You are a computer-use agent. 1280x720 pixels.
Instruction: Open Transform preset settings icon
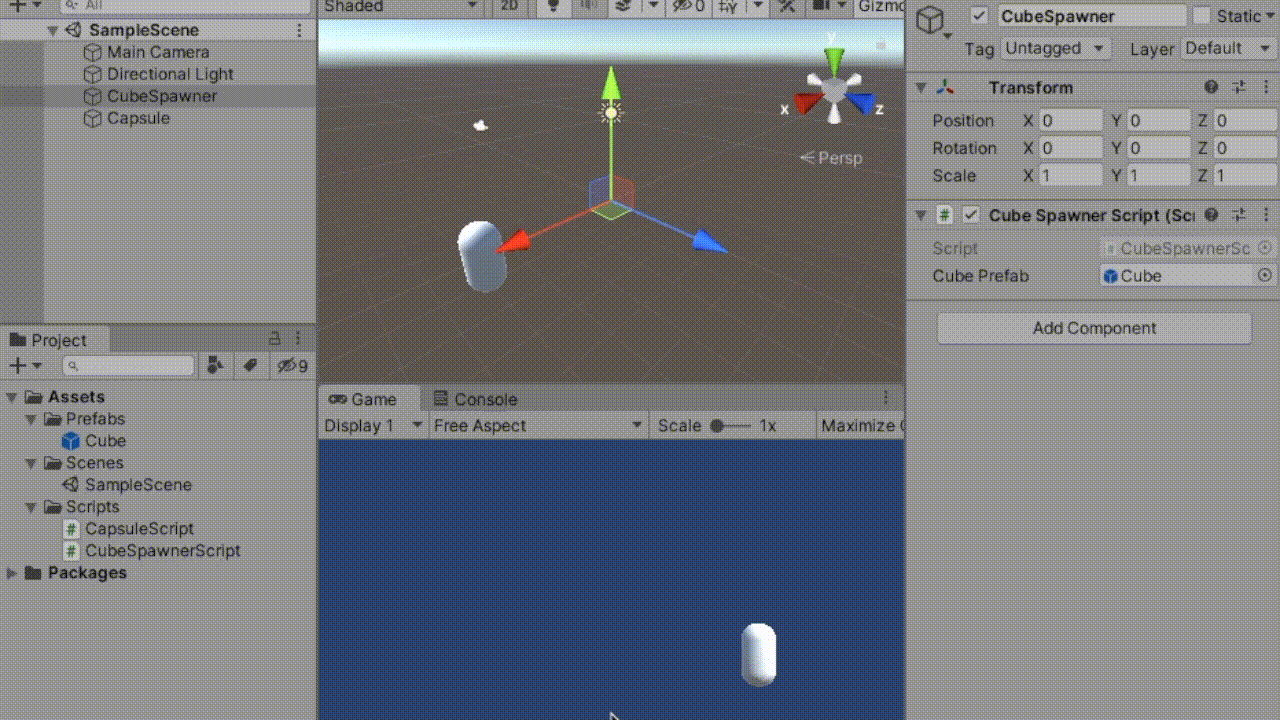click(x=1239, y=88)
